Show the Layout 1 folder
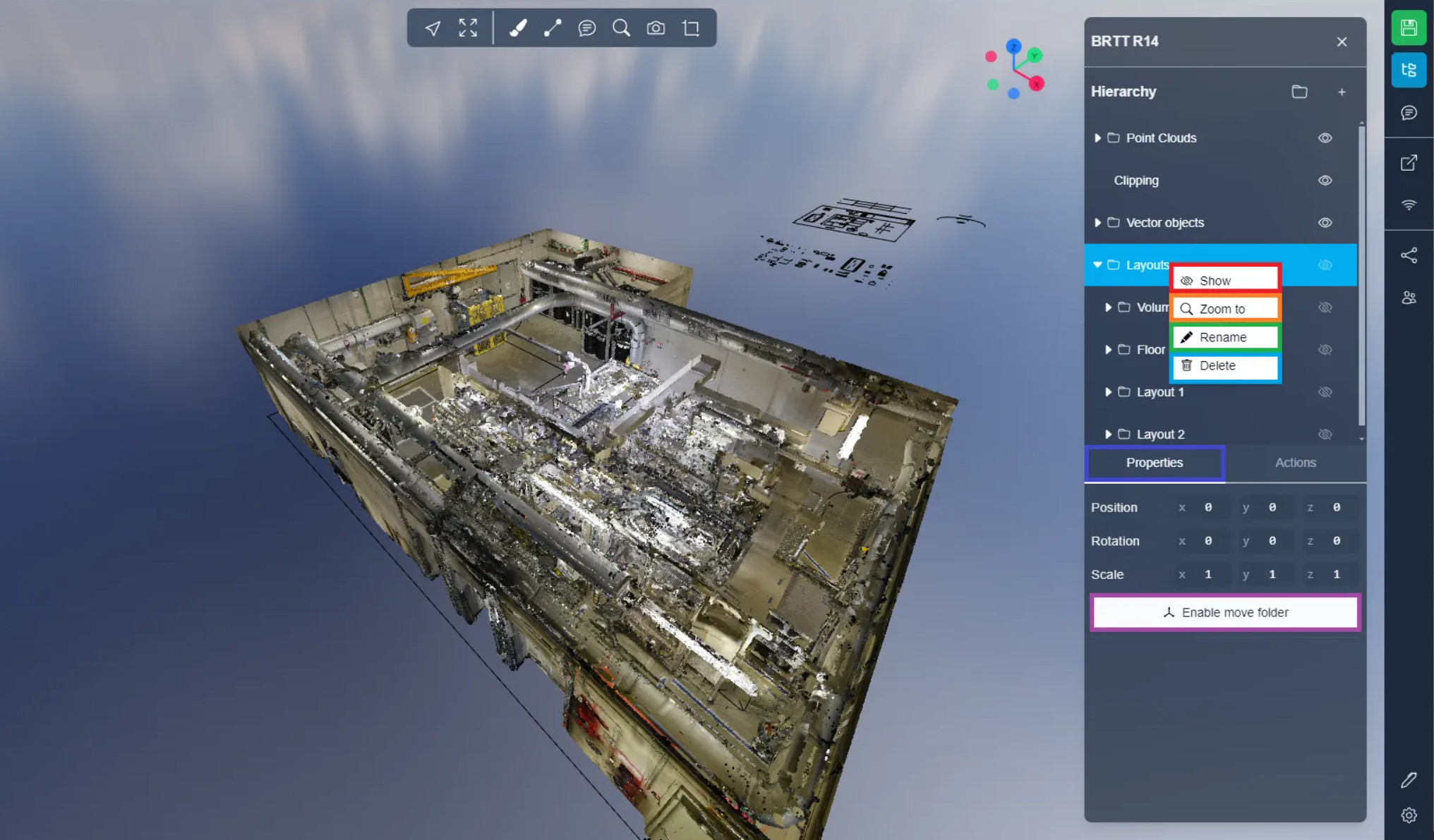Image resolution: width=1434 pixels, height=840 pixels. click(x=1325, y=392)
